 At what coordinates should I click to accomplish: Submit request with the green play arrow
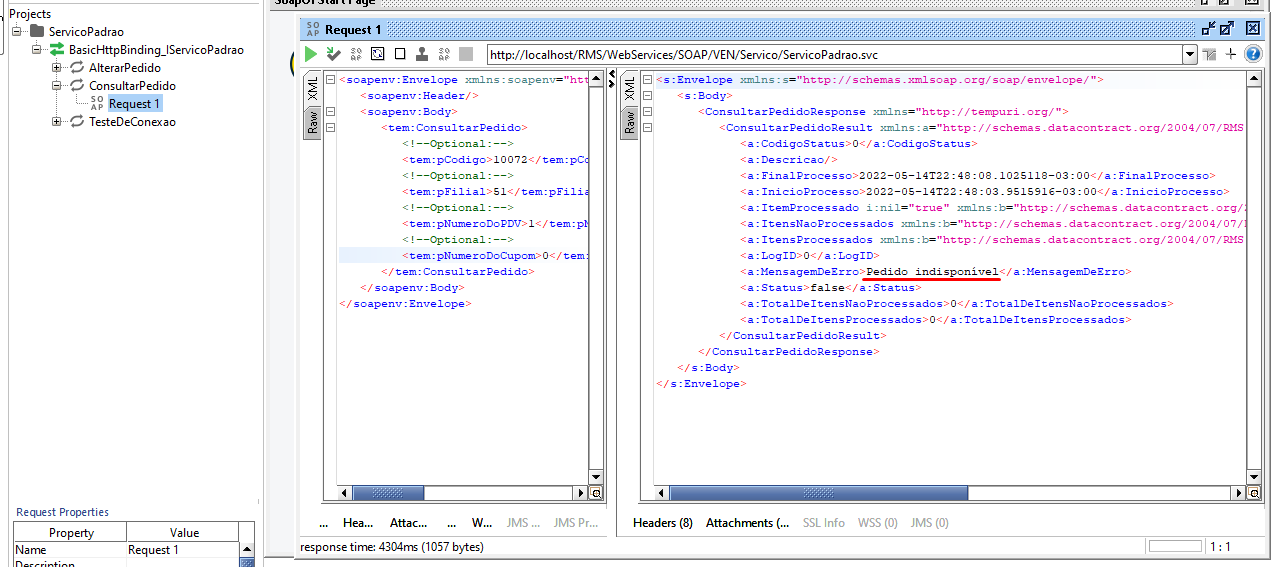(x=311, y=54)
